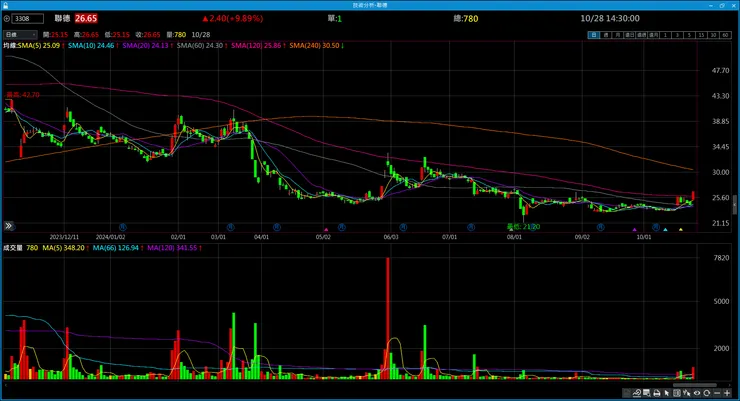Screen dimensions: 740x401
Task: Click the yellow triangle marker after 10/01
Action: click(681, 230)
